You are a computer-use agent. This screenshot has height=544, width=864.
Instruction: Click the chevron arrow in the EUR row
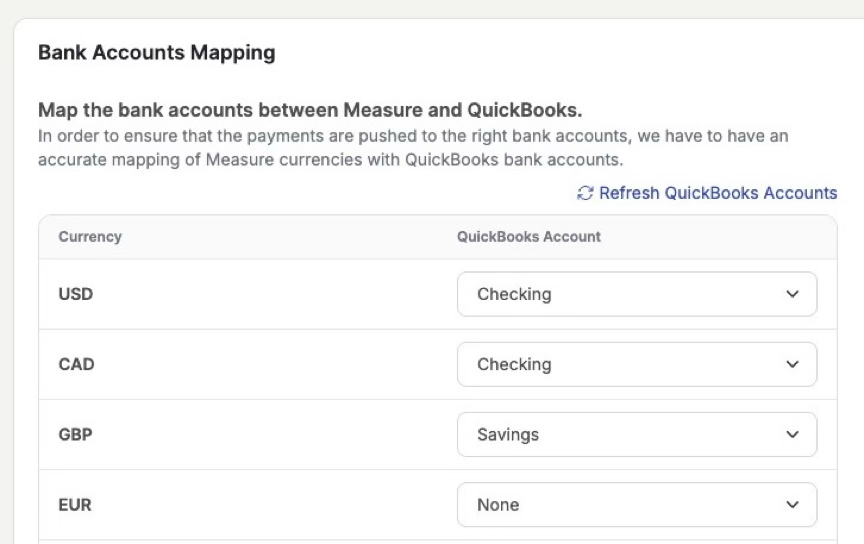(793, 505)
